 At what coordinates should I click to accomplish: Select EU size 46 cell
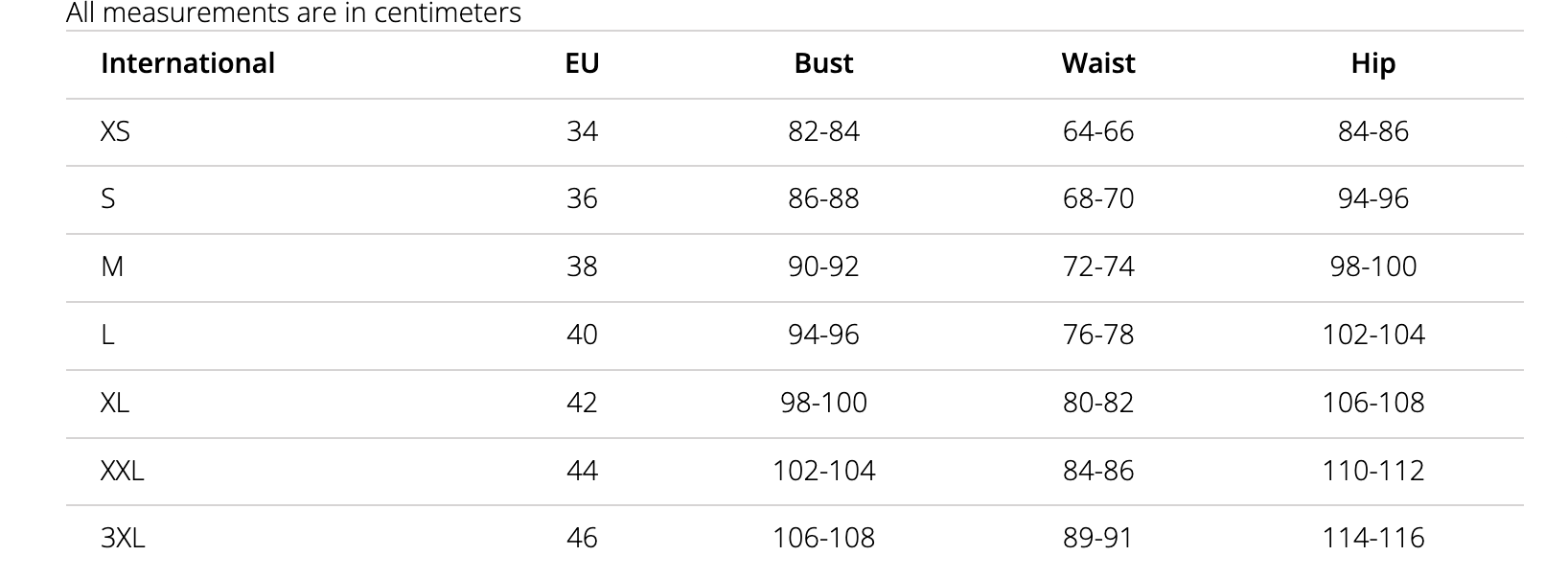click(x=582, y=538)
